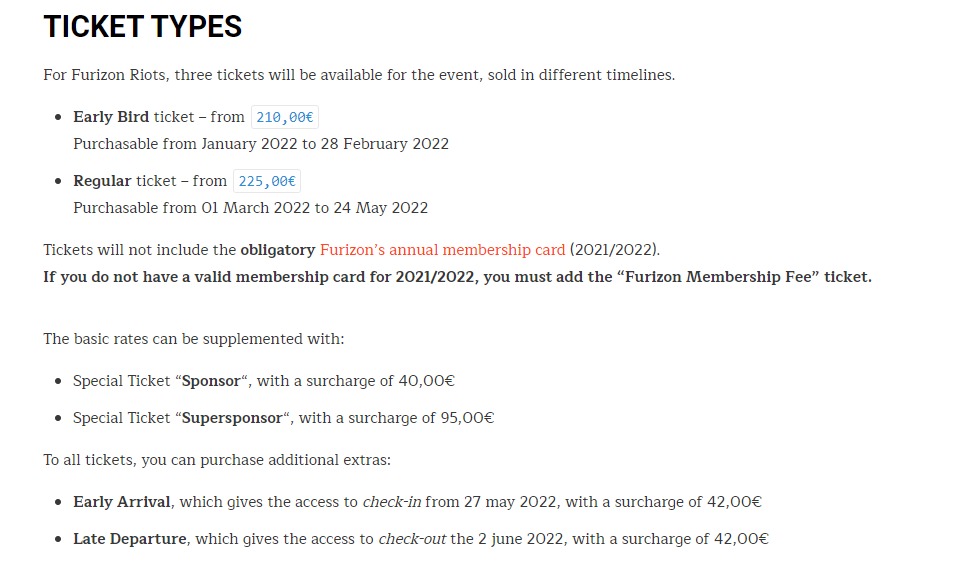Image resolution: width=969 pixels, height=563 pixels.
Task: Click the January 2022 to 28 February purchase line
Action: tap(261, 144)
